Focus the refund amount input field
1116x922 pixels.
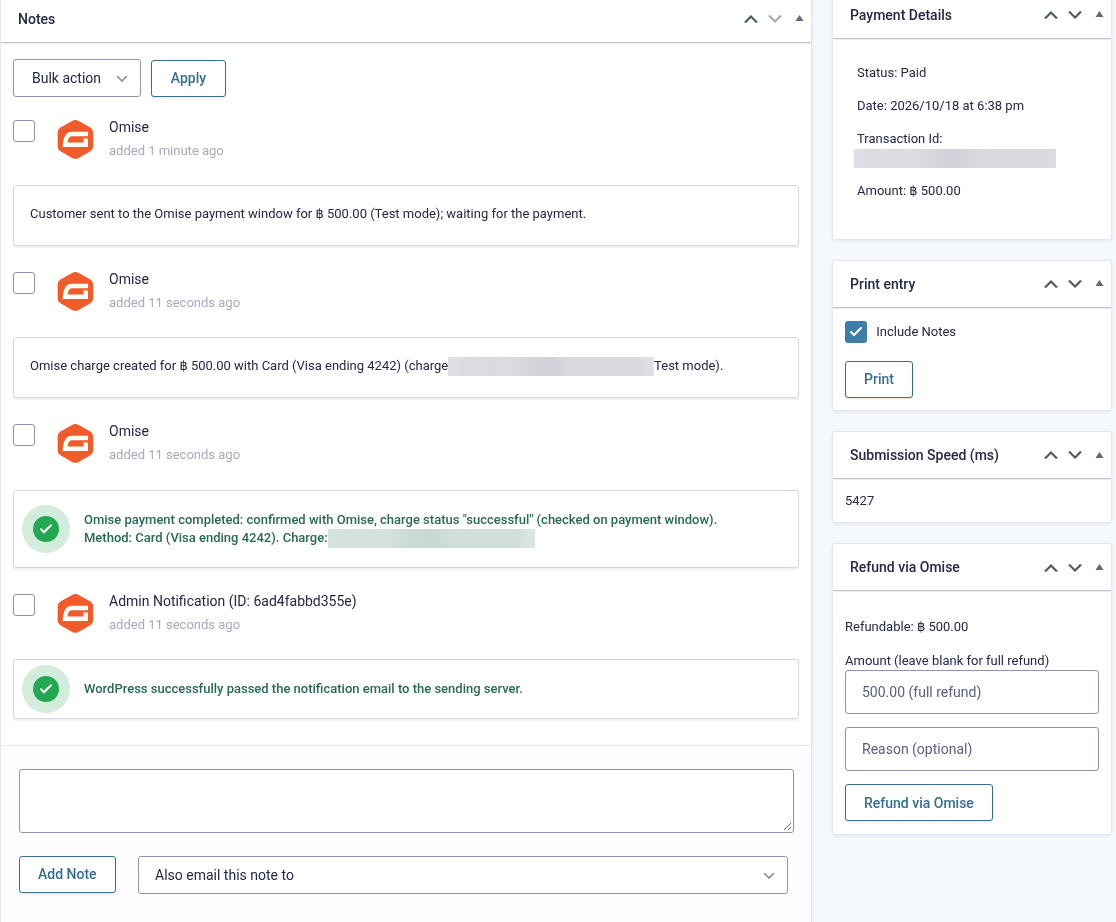pyautogui.click(x=972, y=692)
